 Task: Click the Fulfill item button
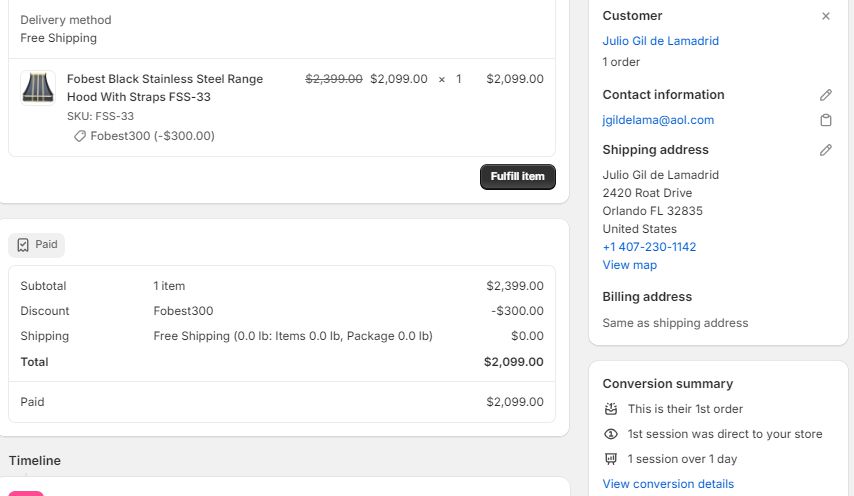(x=517, y=176)
